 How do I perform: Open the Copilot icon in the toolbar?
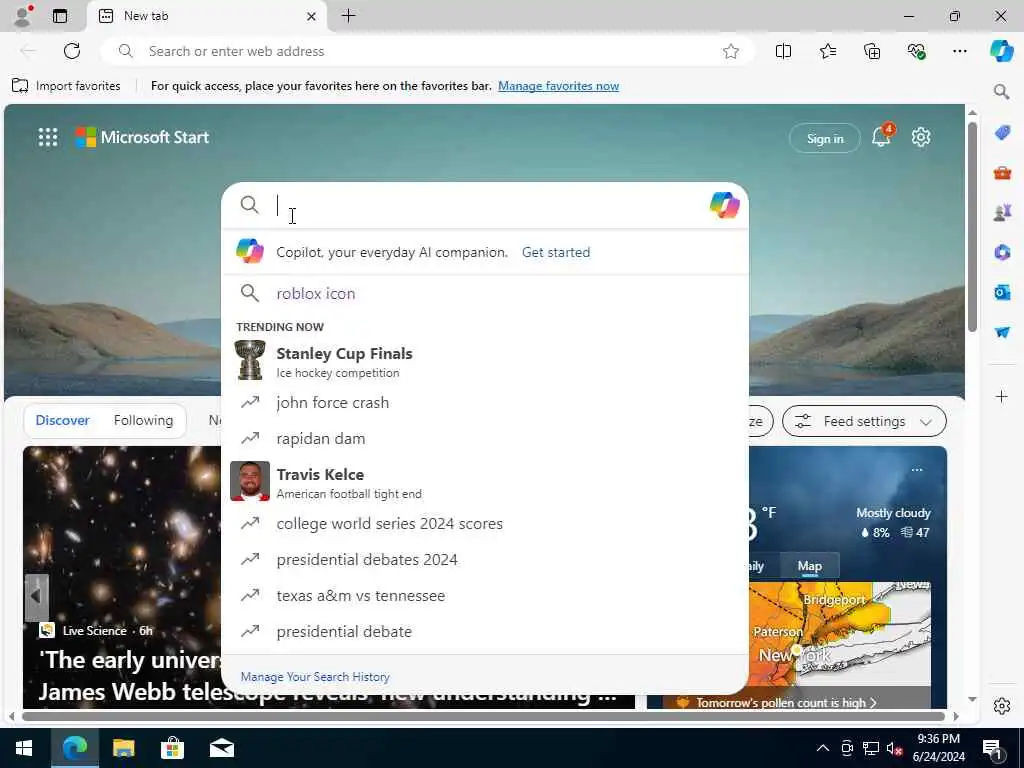1002,51
